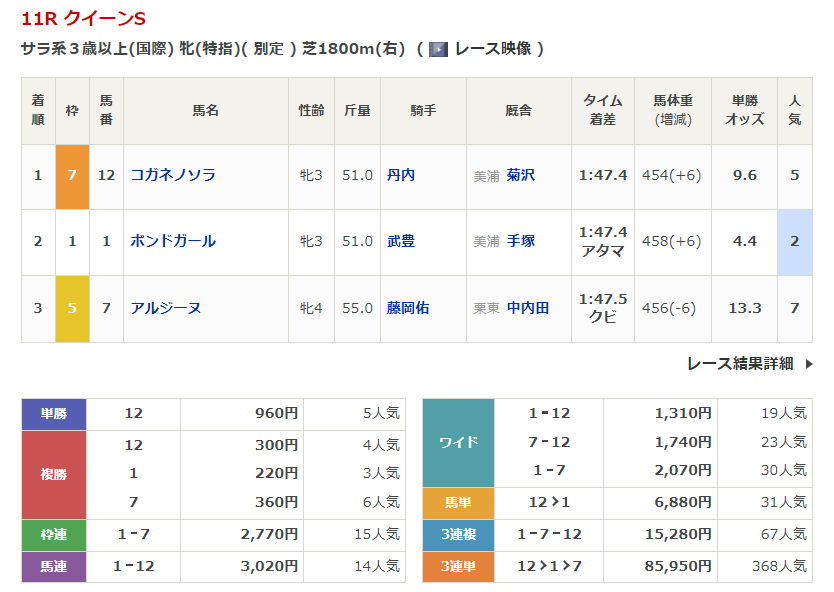
Task: Click the 11R クイーンS race title
Action: pyautogui.click(x=83, y=18)
